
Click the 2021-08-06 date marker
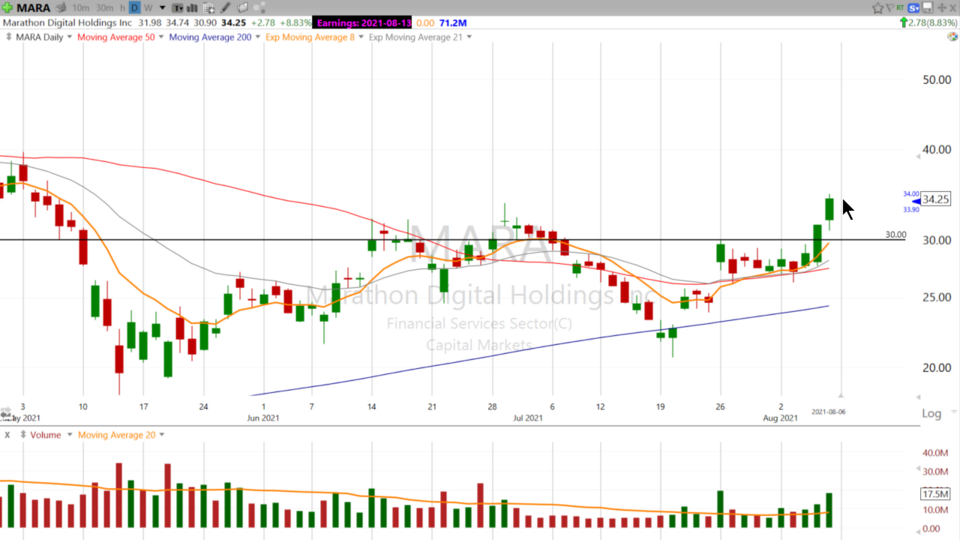[x=828, y=412]
